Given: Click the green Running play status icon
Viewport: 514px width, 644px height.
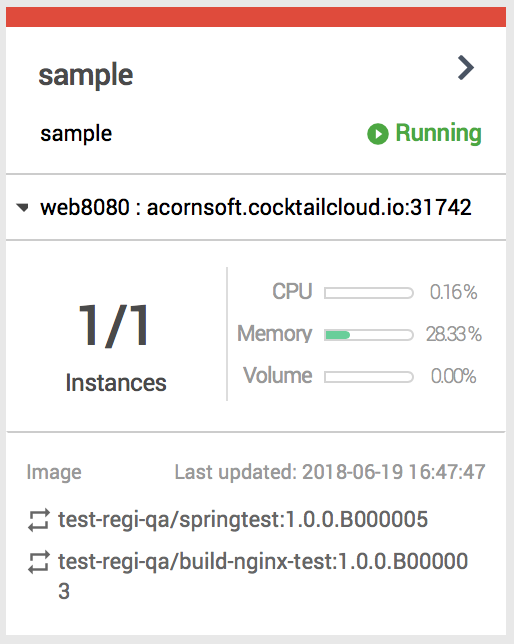Looking at the screenshot, I should tap(378, 134).
